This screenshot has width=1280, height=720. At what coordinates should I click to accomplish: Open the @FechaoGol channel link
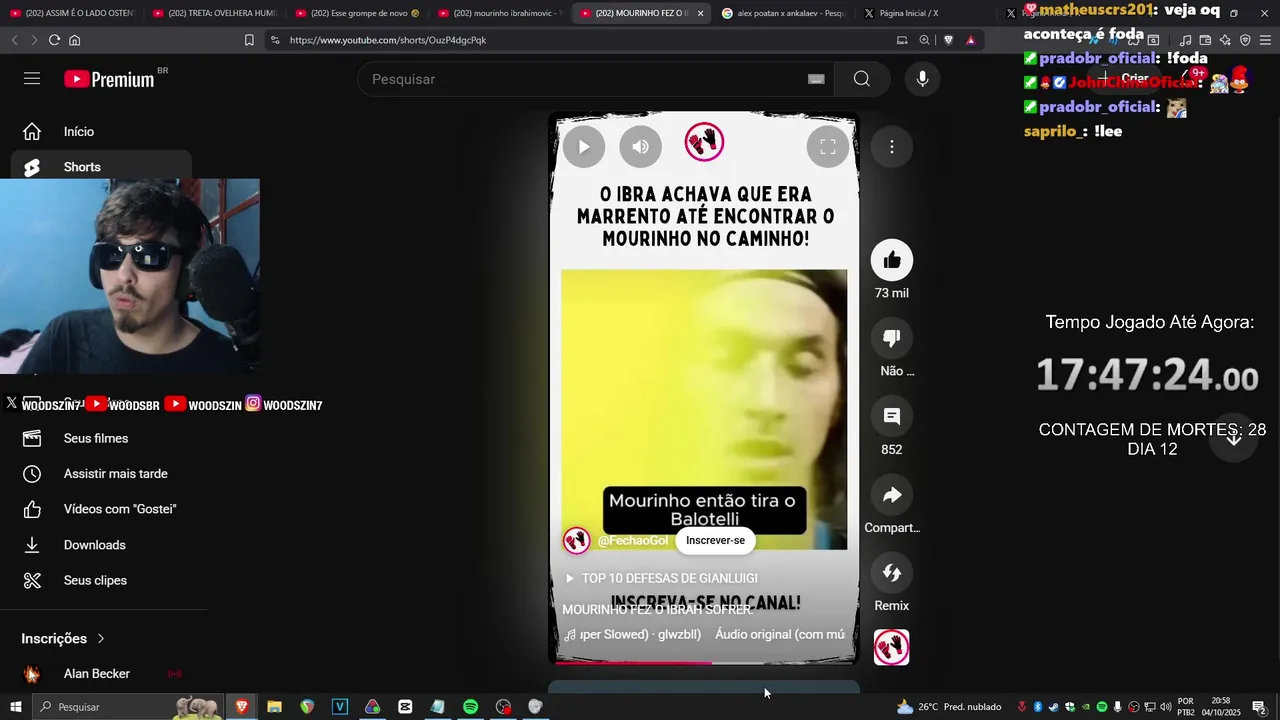633,541
